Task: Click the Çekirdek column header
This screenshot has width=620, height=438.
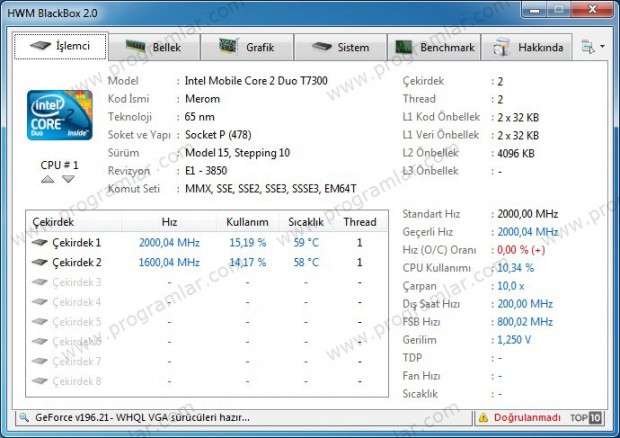Action: pyautogui.click(x=74, y=222)
